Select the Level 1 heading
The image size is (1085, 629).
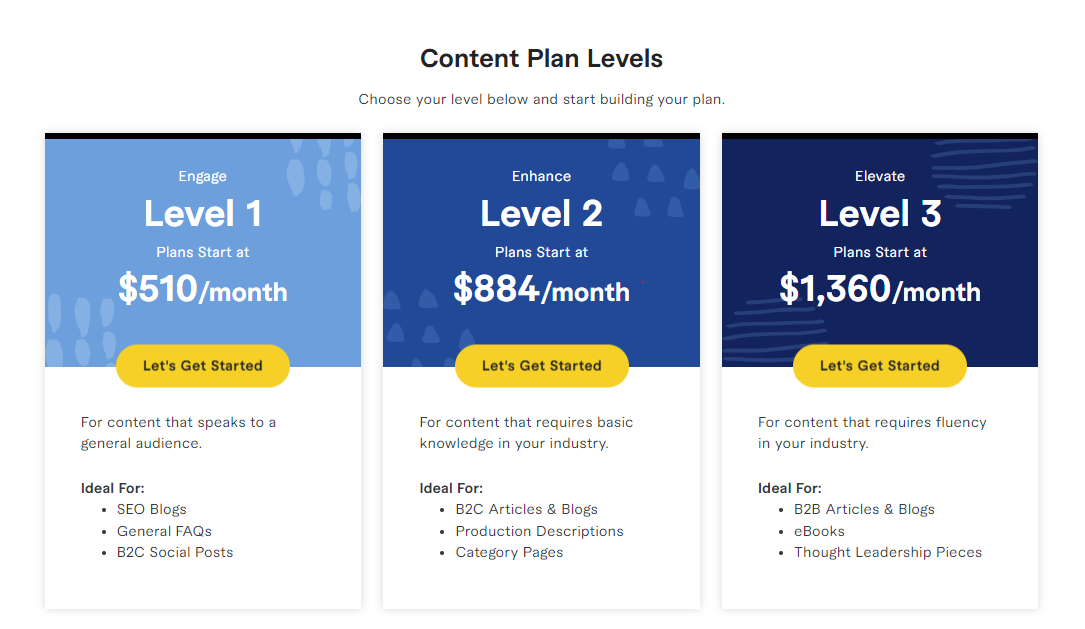[x=203, y=213]
